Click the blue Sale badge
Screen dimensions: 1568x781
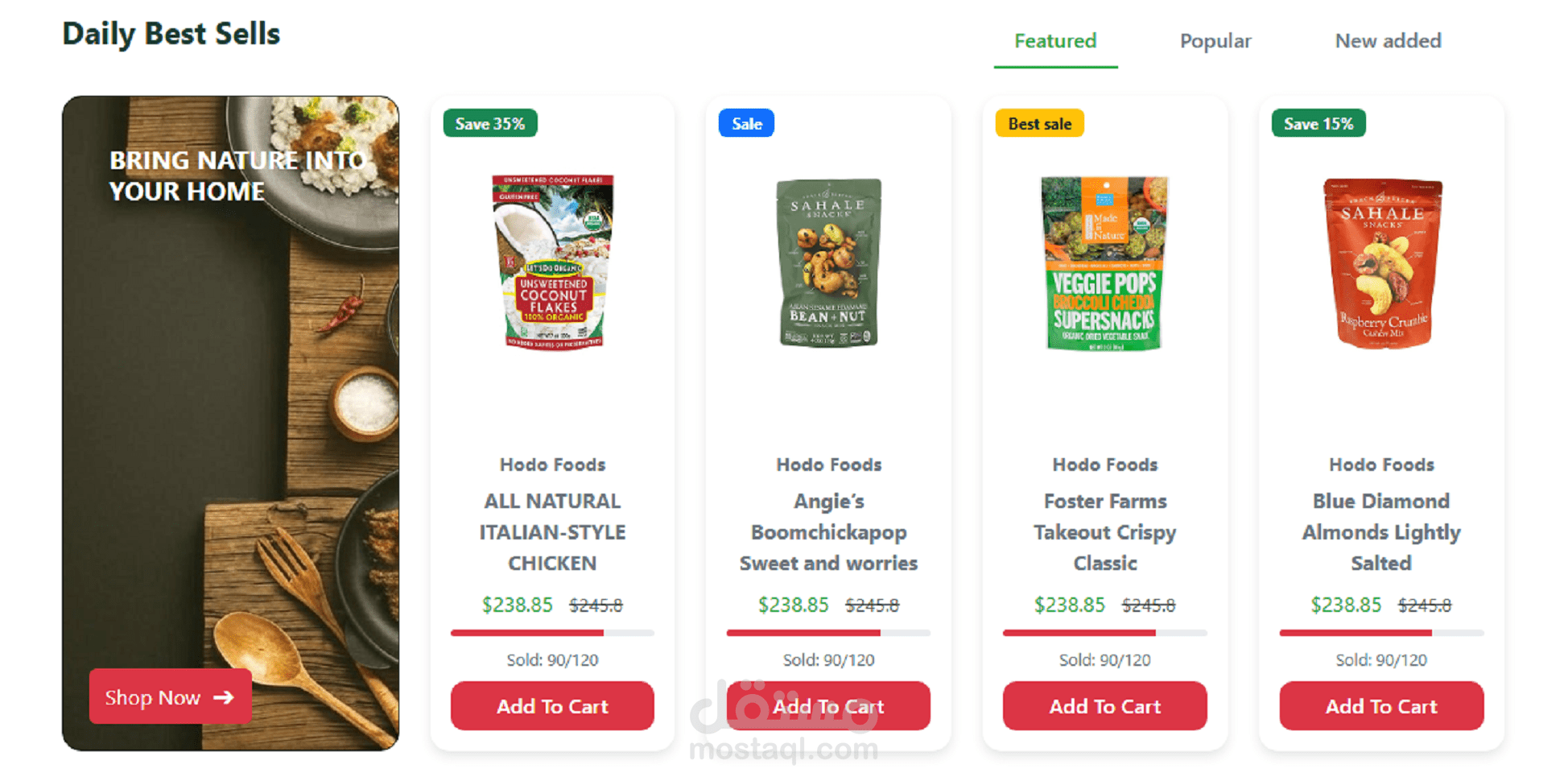click(x=746, y=124)
